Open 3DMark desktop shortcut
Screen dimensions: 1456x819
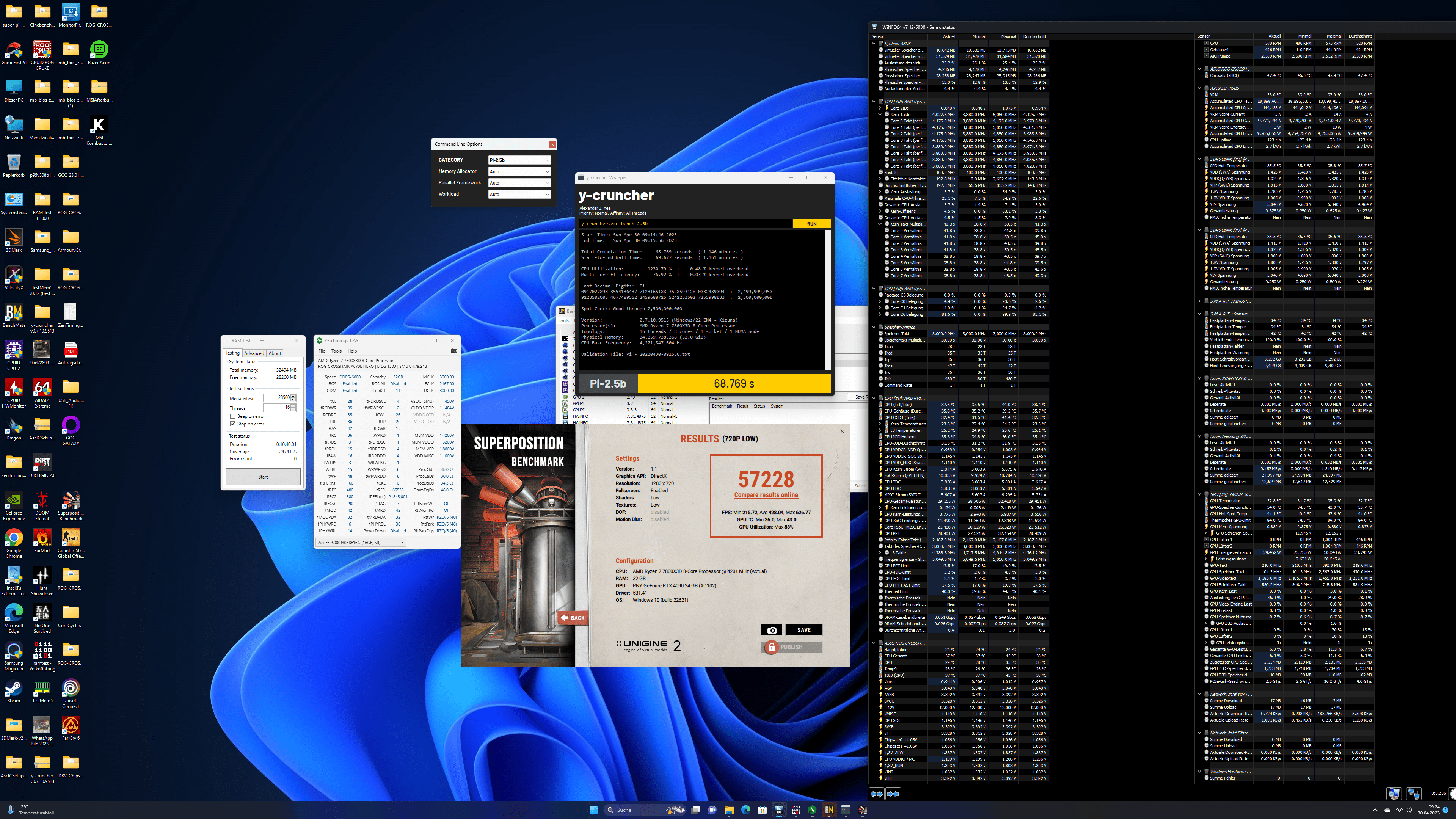pyautogui.click(x=14, y=241)
